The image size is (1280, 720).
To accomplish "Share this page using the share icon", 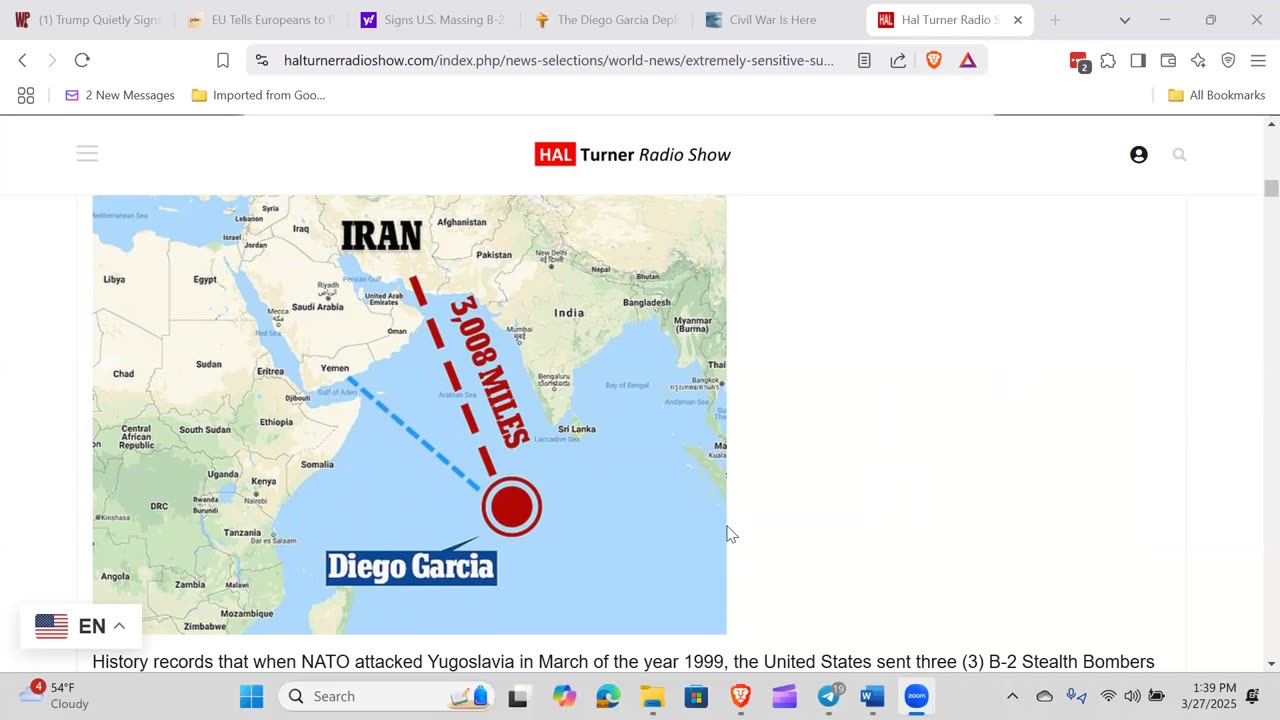I will [x=898, y=60].
